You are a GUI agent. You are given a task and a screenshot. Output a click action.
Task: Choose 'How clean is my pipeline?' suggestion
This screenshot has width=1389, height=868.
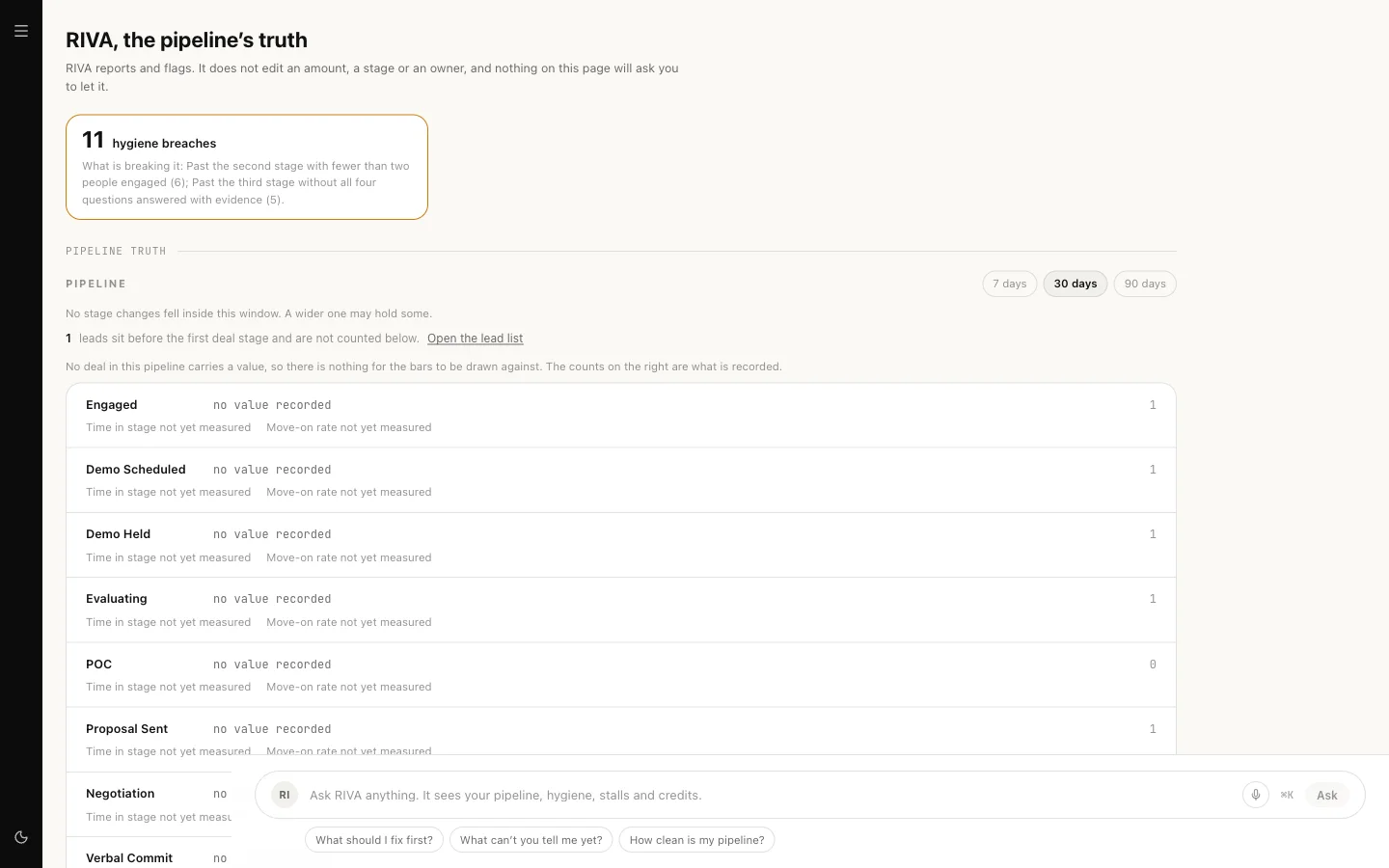coord(696,840)
